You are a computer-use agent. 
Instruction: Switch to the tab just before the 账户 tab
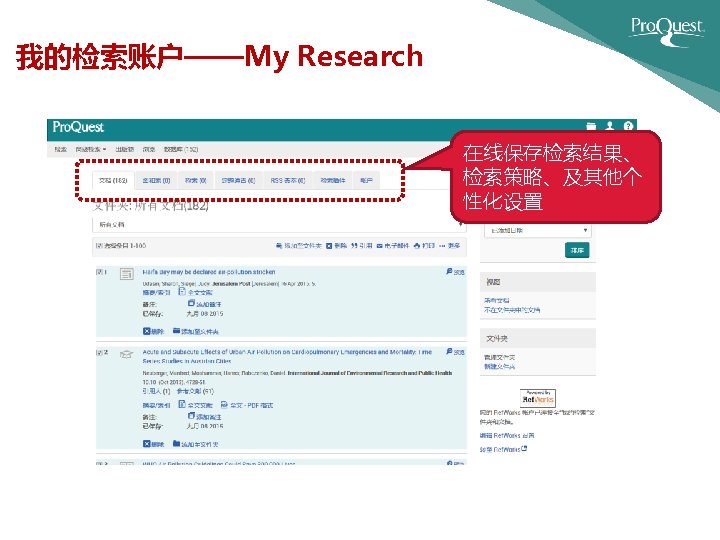(x=333, y=180)
